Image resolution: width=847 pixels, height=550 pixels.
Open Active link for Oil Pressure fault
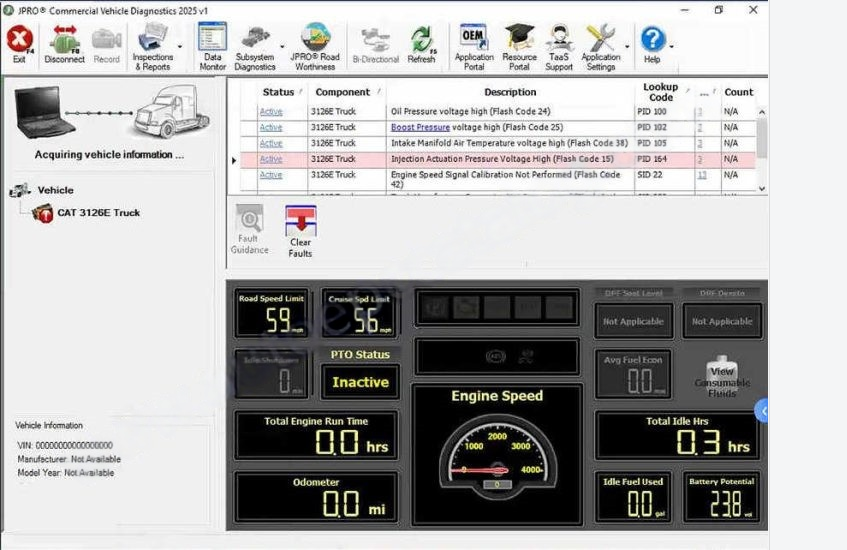coord(271,111)
